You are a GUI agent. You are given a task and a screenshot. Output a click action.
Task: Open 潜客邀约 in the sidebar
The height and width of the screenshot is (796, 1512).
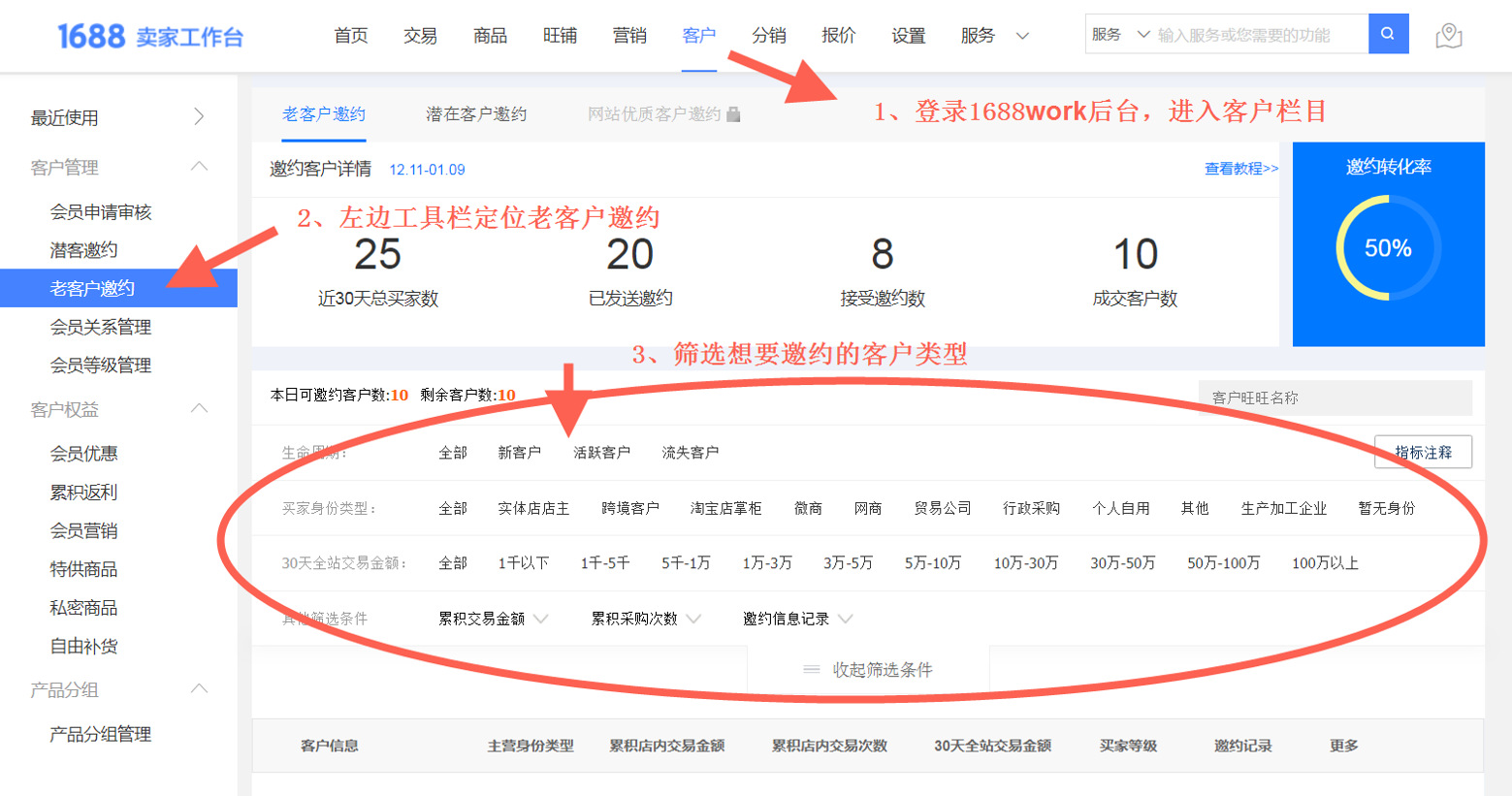83,250
